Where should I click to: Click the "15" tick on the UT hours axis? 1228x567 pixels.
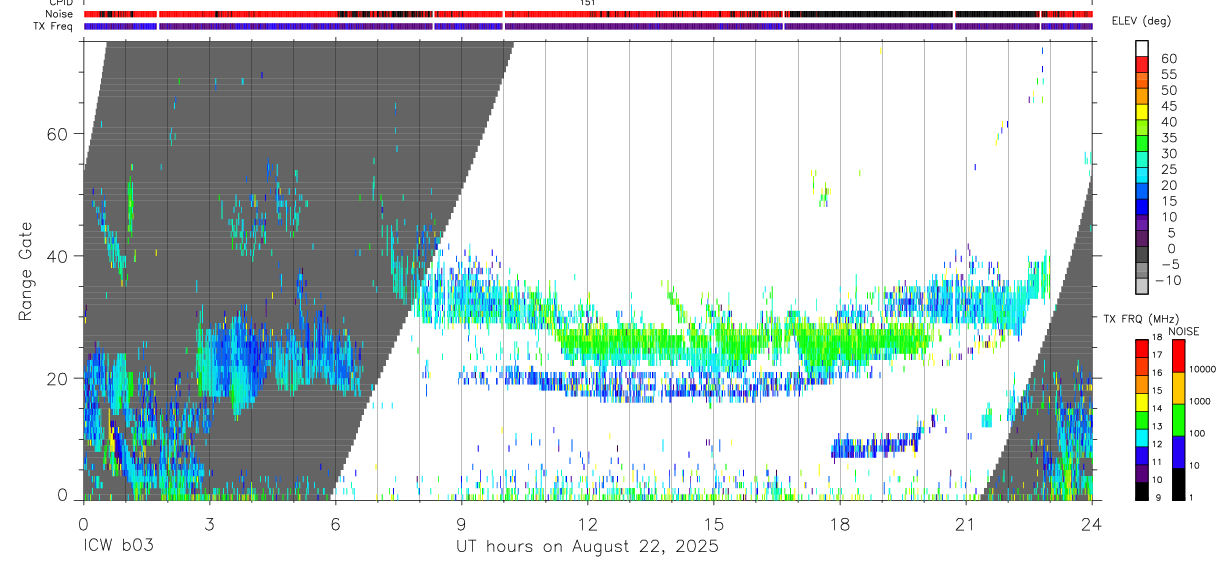tap(713, 523)
